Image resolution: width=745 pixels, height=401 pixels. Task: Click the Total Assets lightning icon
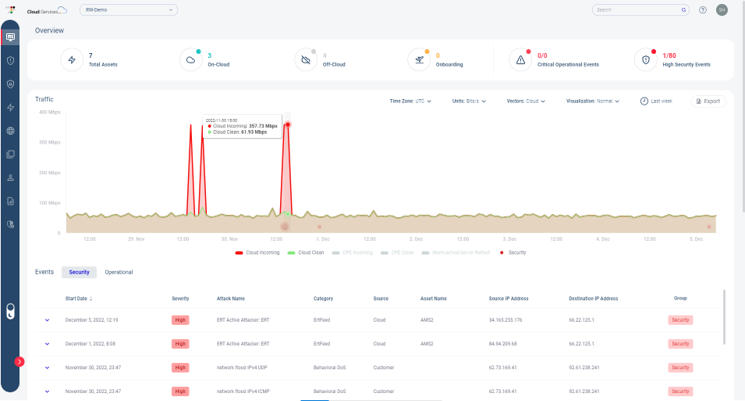pos(72,60)
